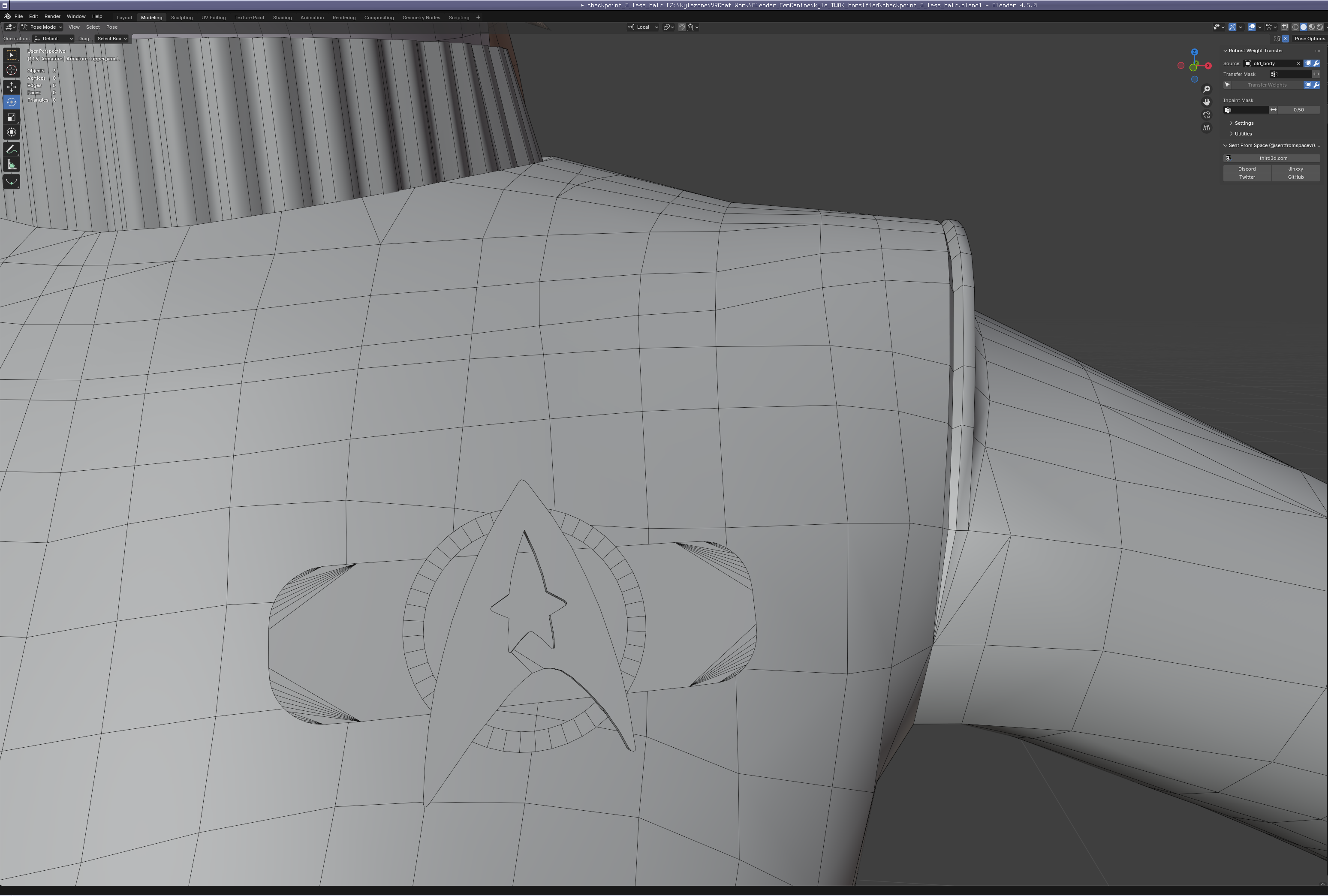Click the Transfer Weights button

click(x=1267, y=85)
